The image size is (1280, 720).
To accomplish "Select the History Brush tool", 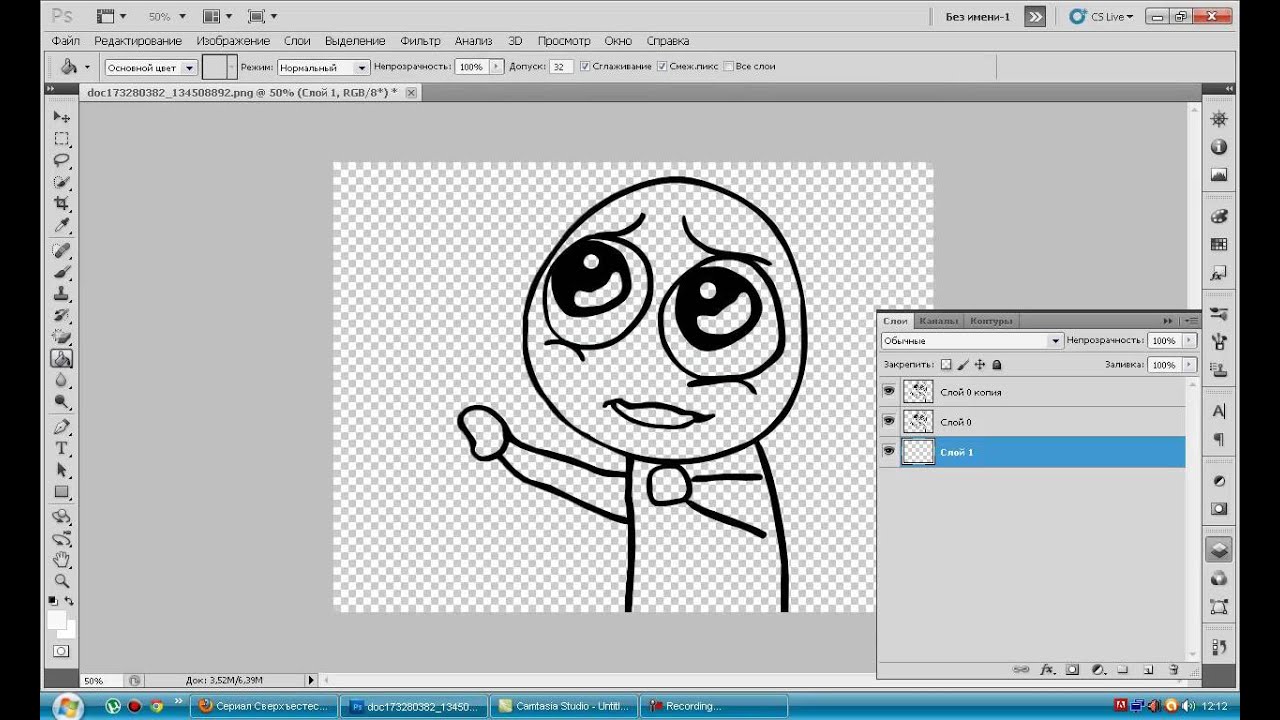I will coord(62,315).
